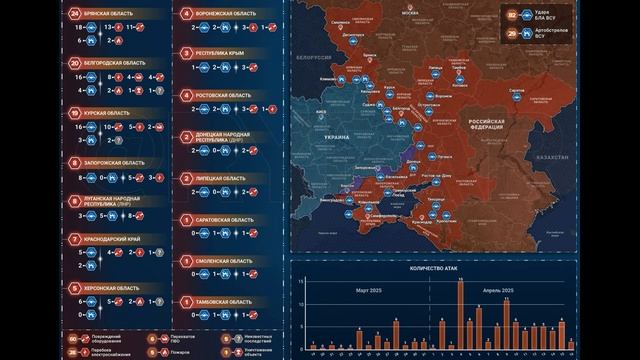
Task: Click the Белгородская область header
Action: [x=114, y=63]
